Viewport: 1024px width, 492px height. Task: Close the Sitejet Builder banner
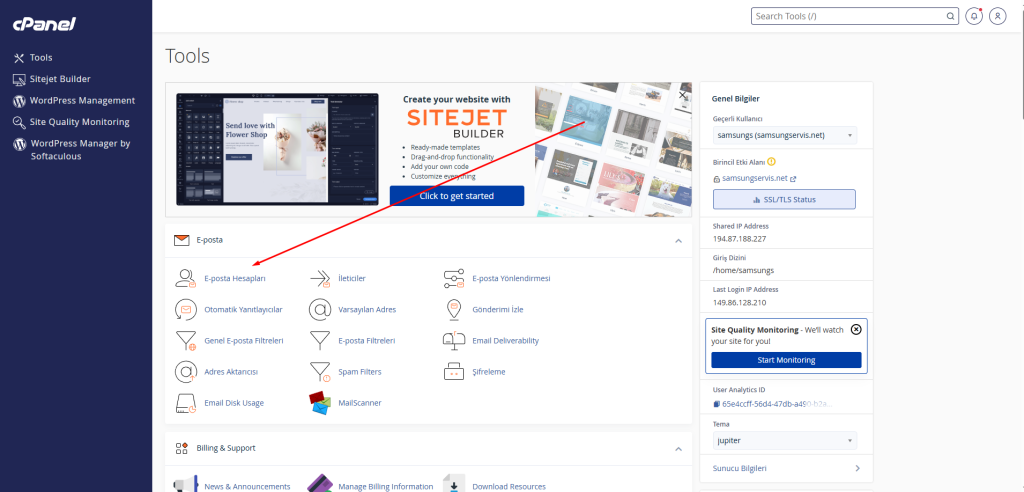[x=682, y=95]
